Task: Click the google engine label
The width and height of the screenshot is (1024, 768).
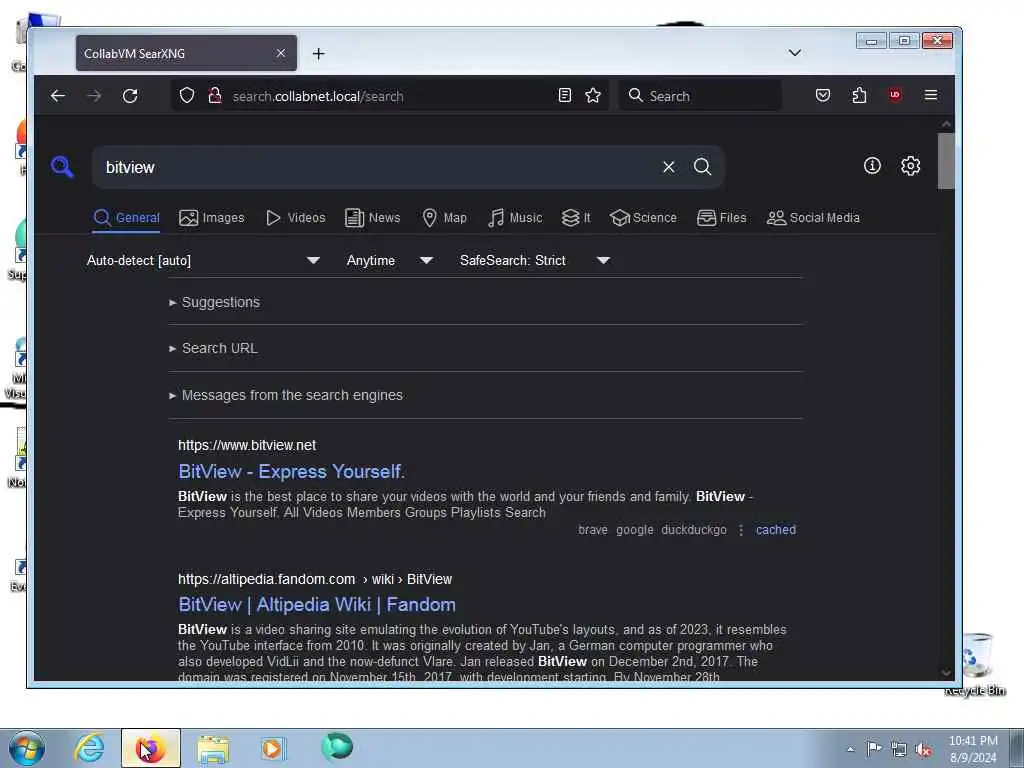Action: (x=635, y=530)
